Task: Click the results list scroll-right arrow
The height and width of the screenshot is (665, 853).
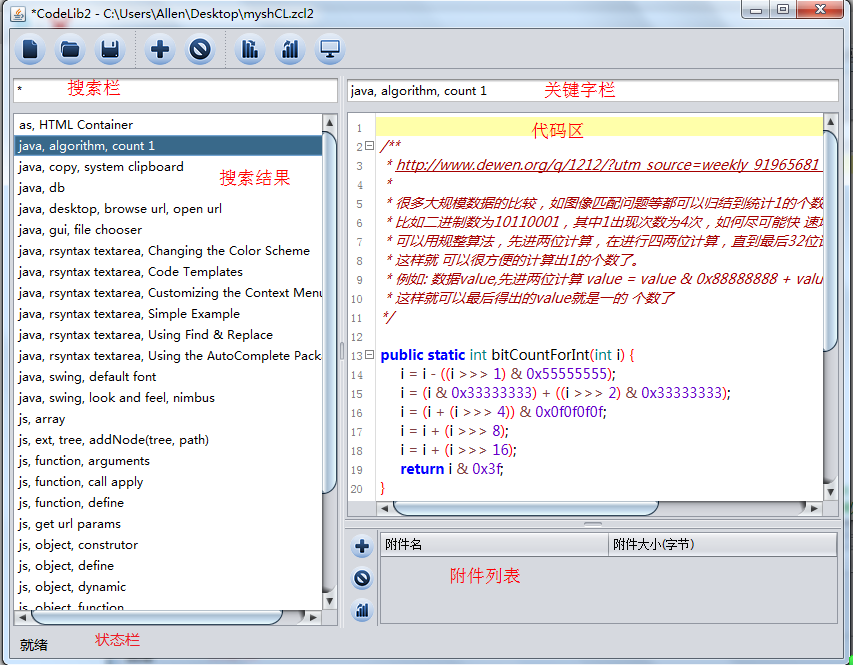Action: (x=313, y=617)
